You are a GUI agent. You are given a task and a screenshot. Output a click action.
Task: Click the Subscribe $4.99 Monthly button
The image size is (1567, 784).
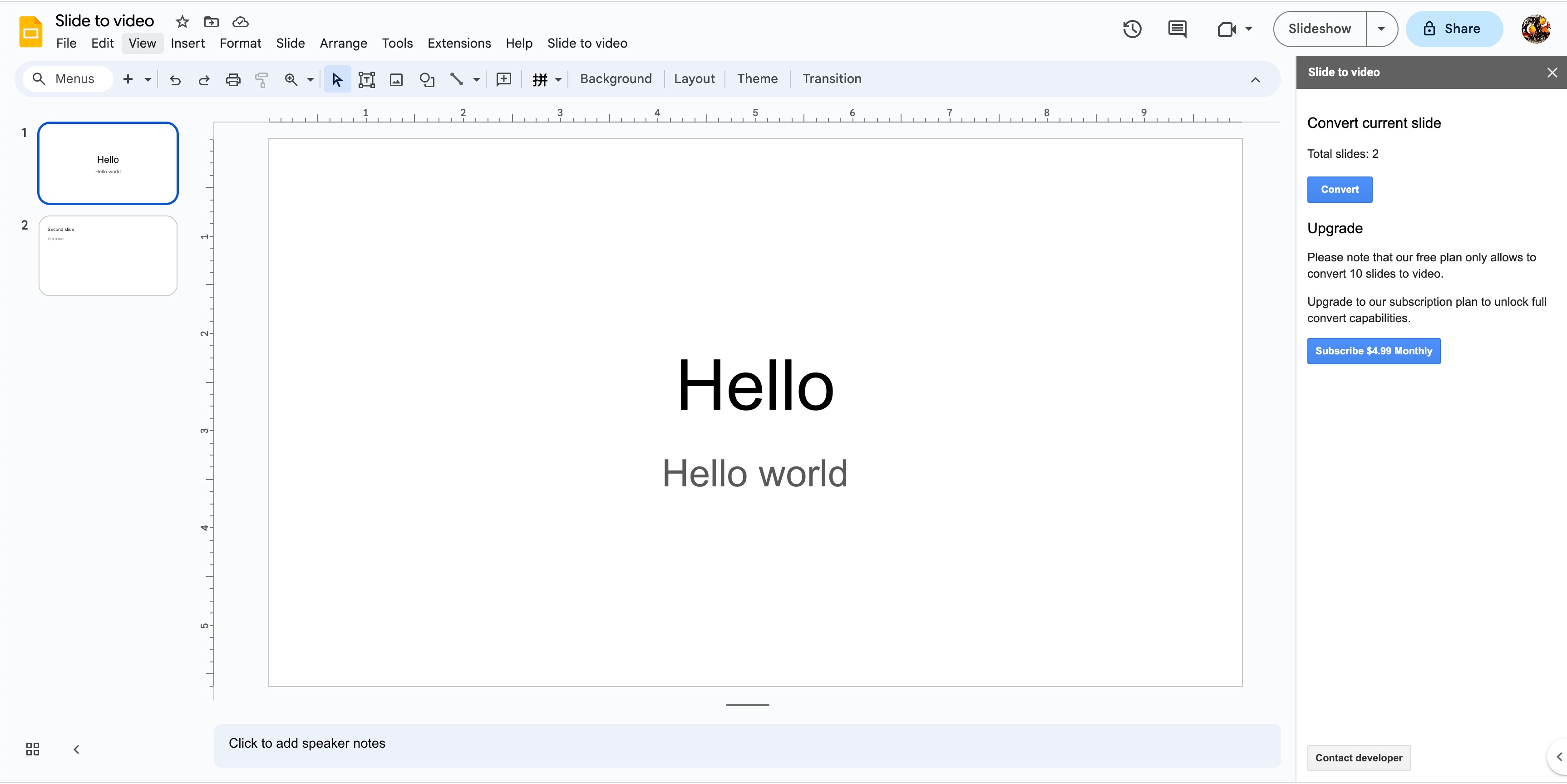1373,351
